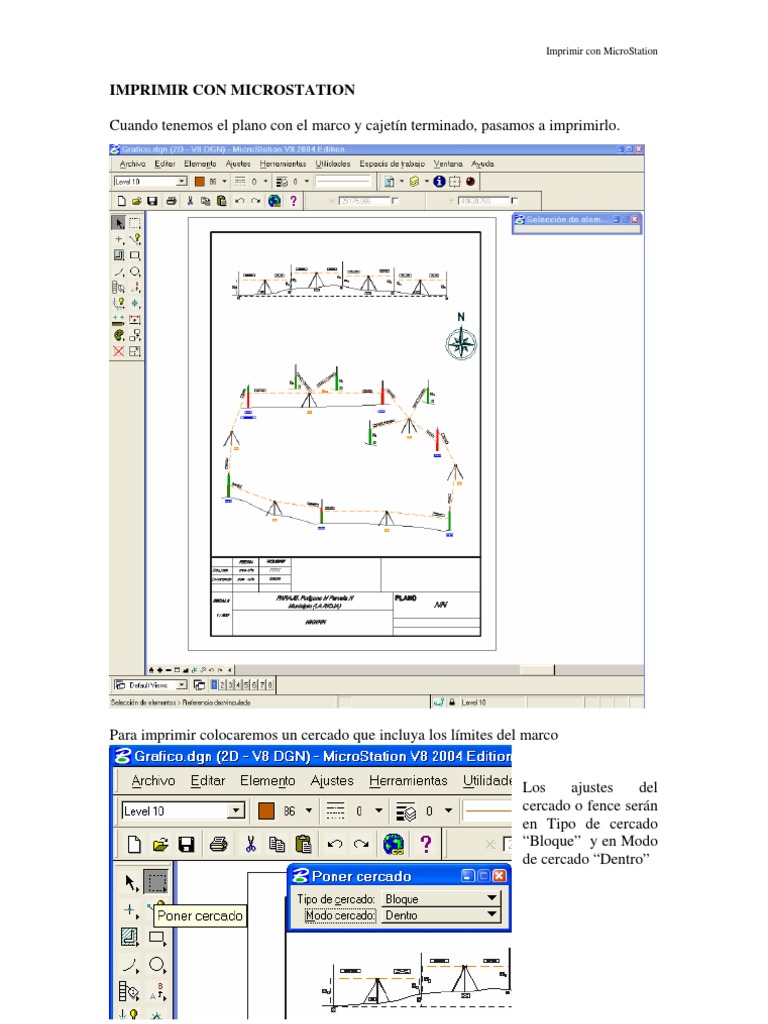
Task: Open Archivo menu in upper window
Action: 133,164
